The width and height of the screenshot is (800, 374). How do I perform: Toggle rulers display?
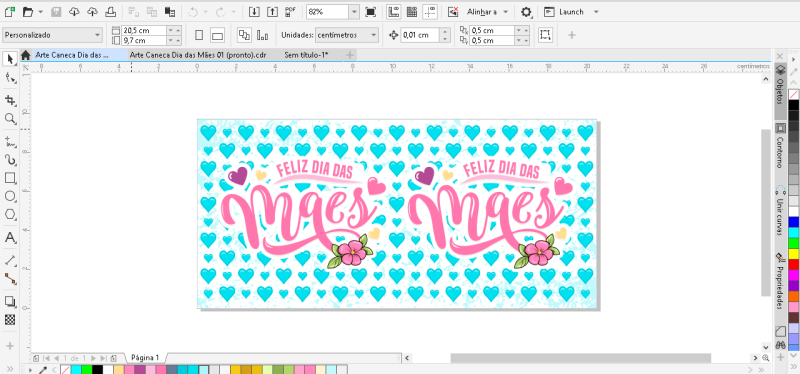pos(393,12)
